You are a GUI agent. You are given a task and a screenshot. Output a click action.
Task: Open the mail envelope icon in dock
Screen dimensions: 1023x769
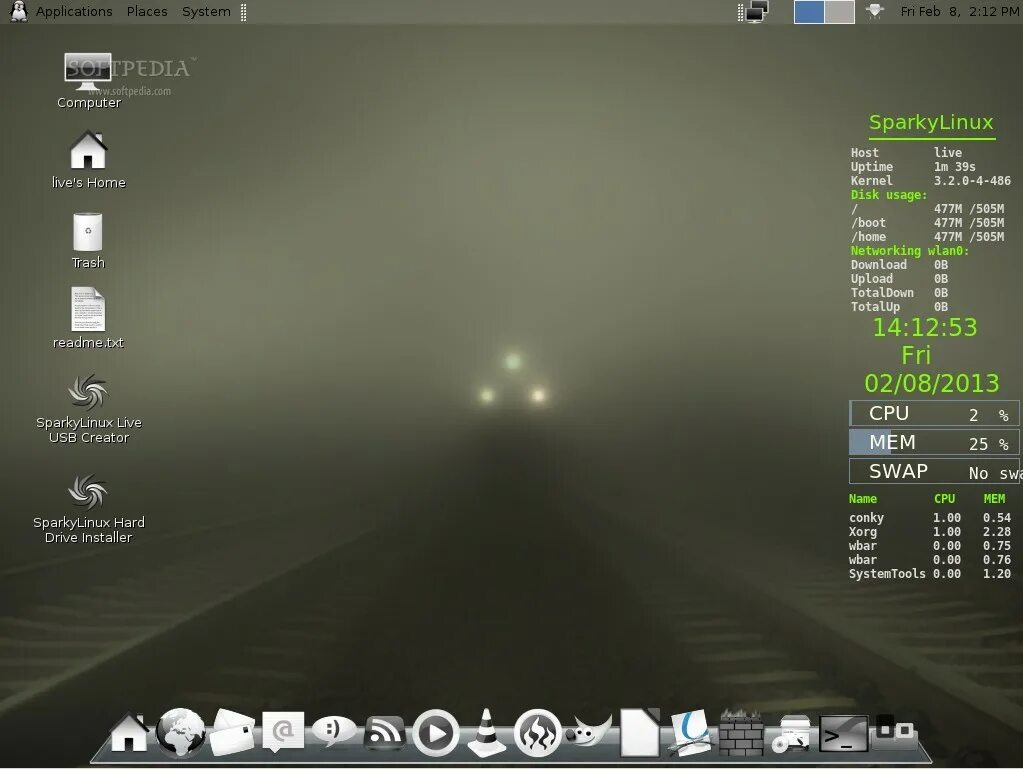(232, 732)
